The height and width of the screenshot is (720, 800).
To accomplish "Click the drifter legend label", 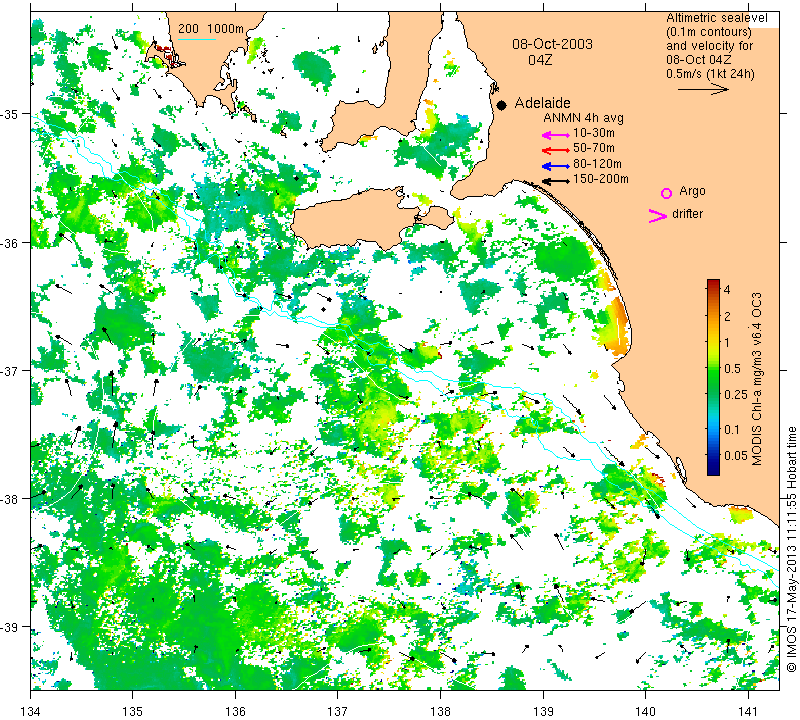I will (687, 214).
